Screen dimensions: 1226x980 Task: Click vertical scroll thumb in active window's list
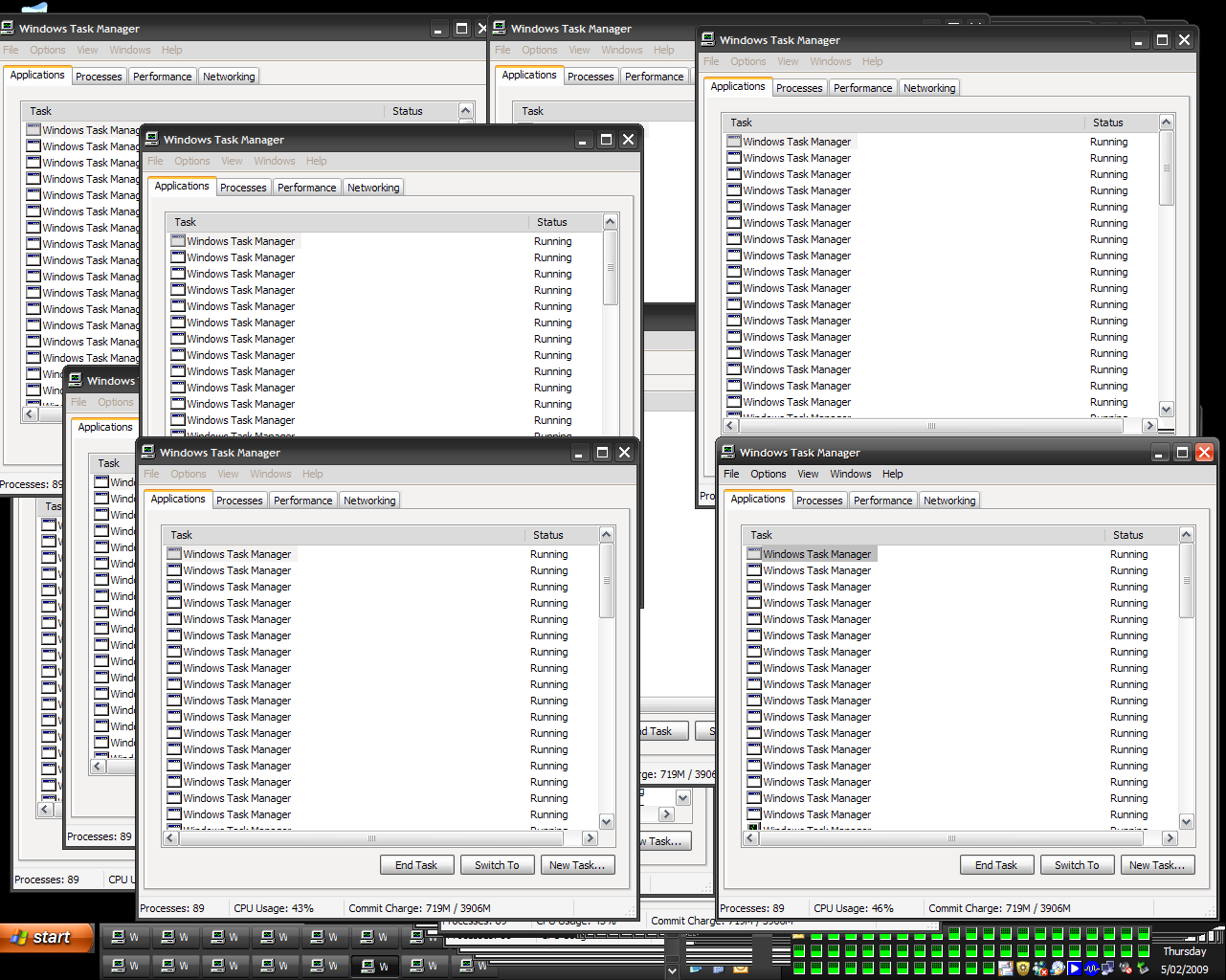click(x=1187, y=580)
